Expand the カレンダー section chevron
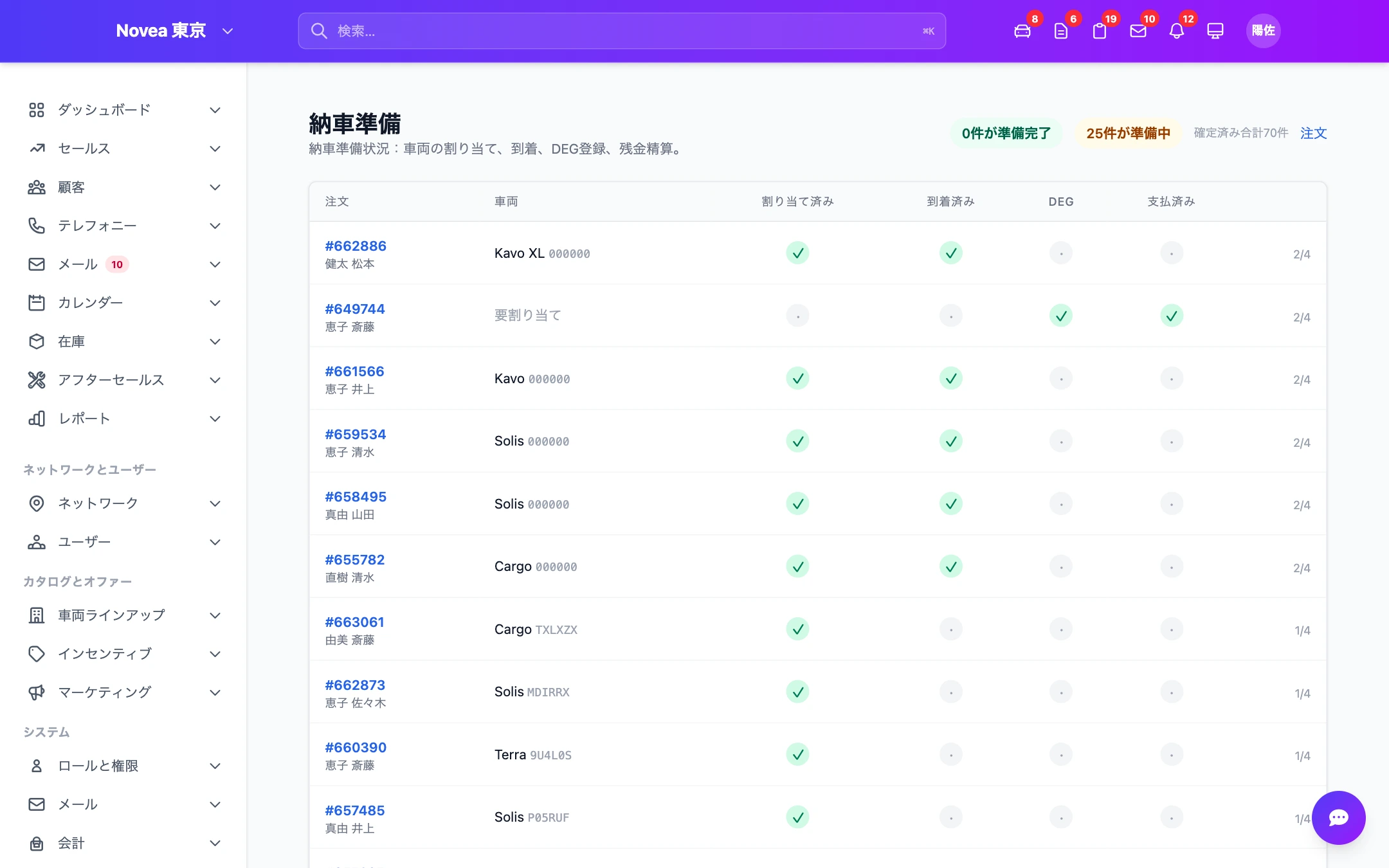Viewport: 1389px width, 868px height. pos(215,303)
